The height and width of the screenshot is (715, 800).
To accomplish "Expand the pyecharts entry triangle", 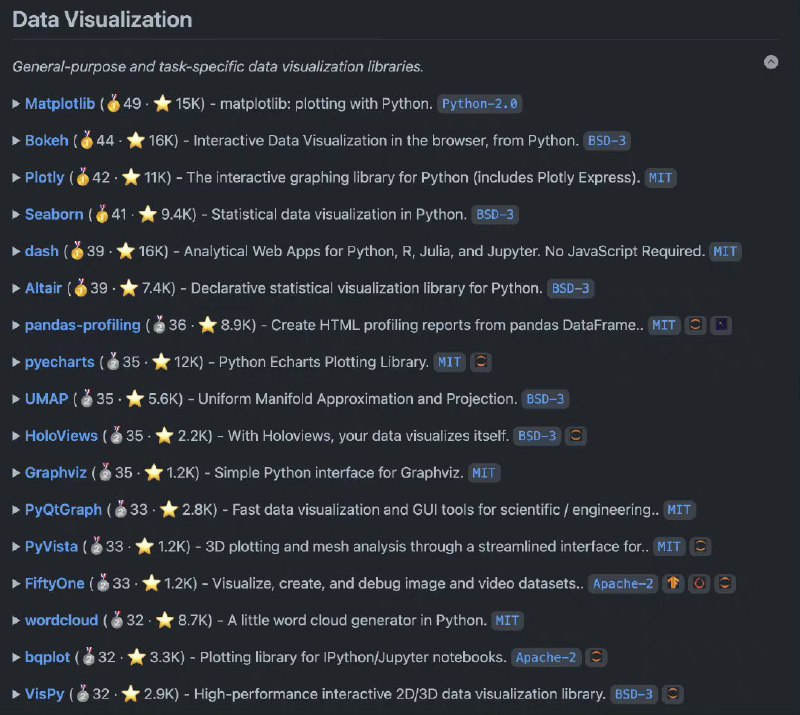I will [16, 362].
